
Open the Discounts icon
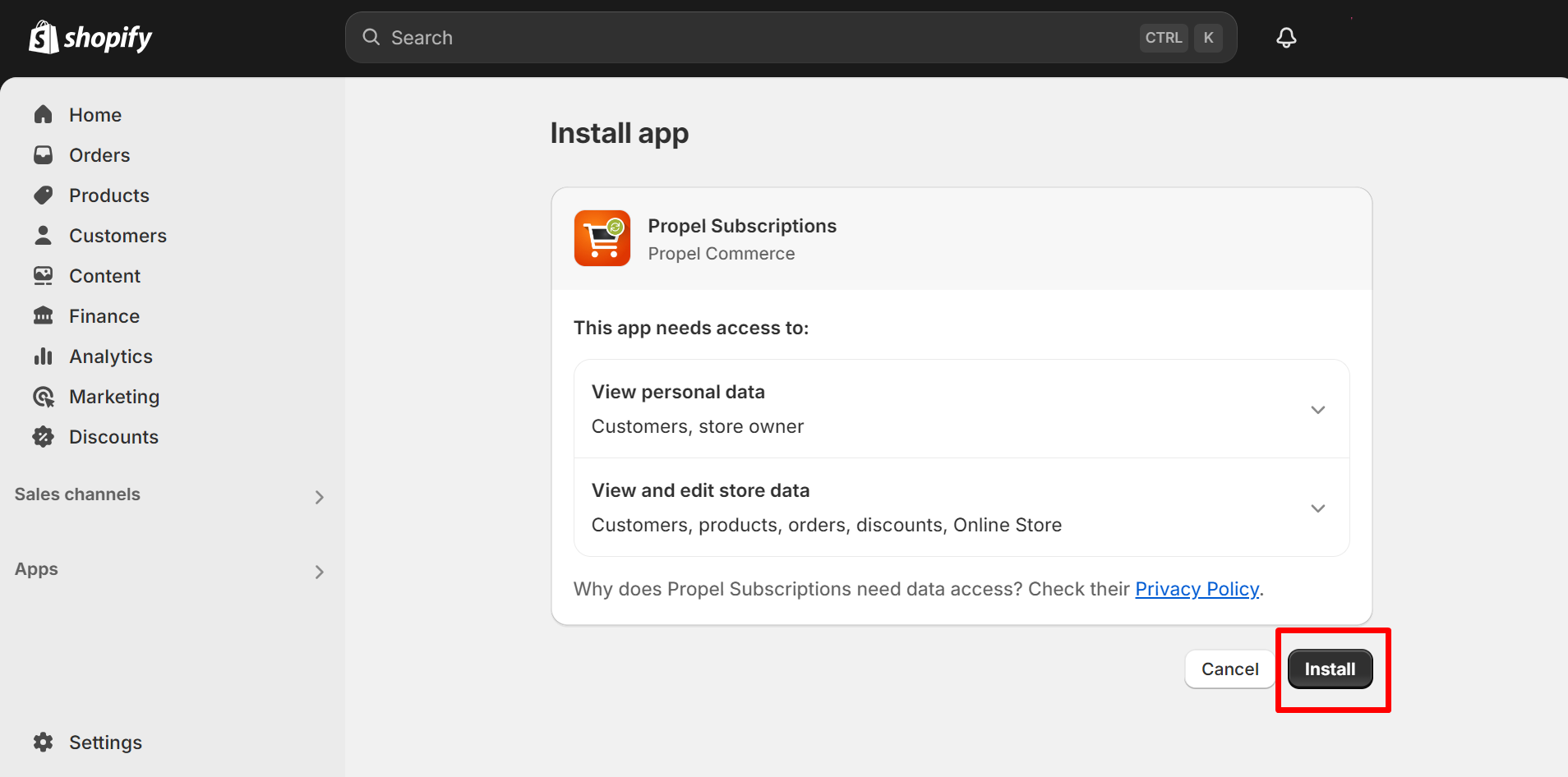coord(44,436)
